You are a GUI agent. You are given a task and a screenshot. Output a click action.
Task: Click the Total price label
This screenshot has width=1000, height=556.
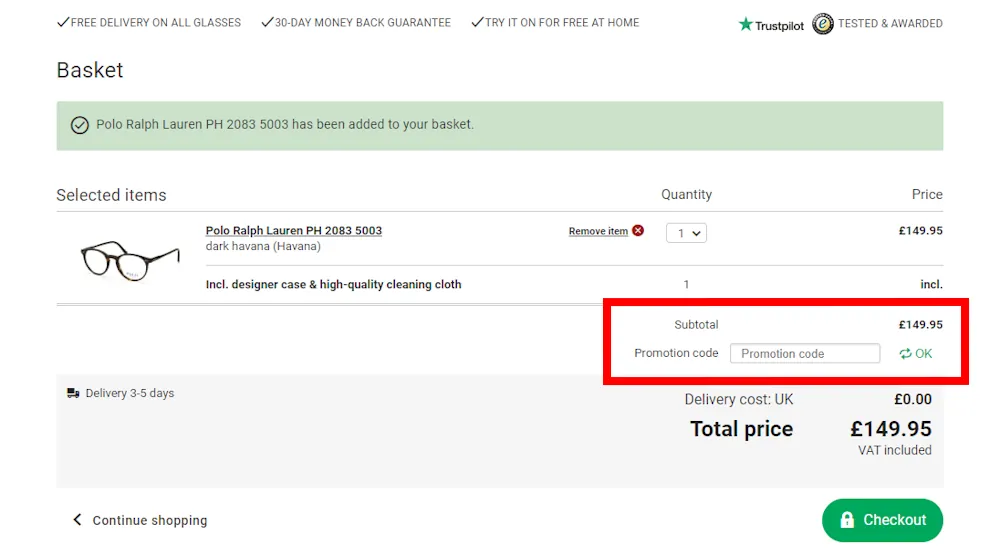click(741, 429)
